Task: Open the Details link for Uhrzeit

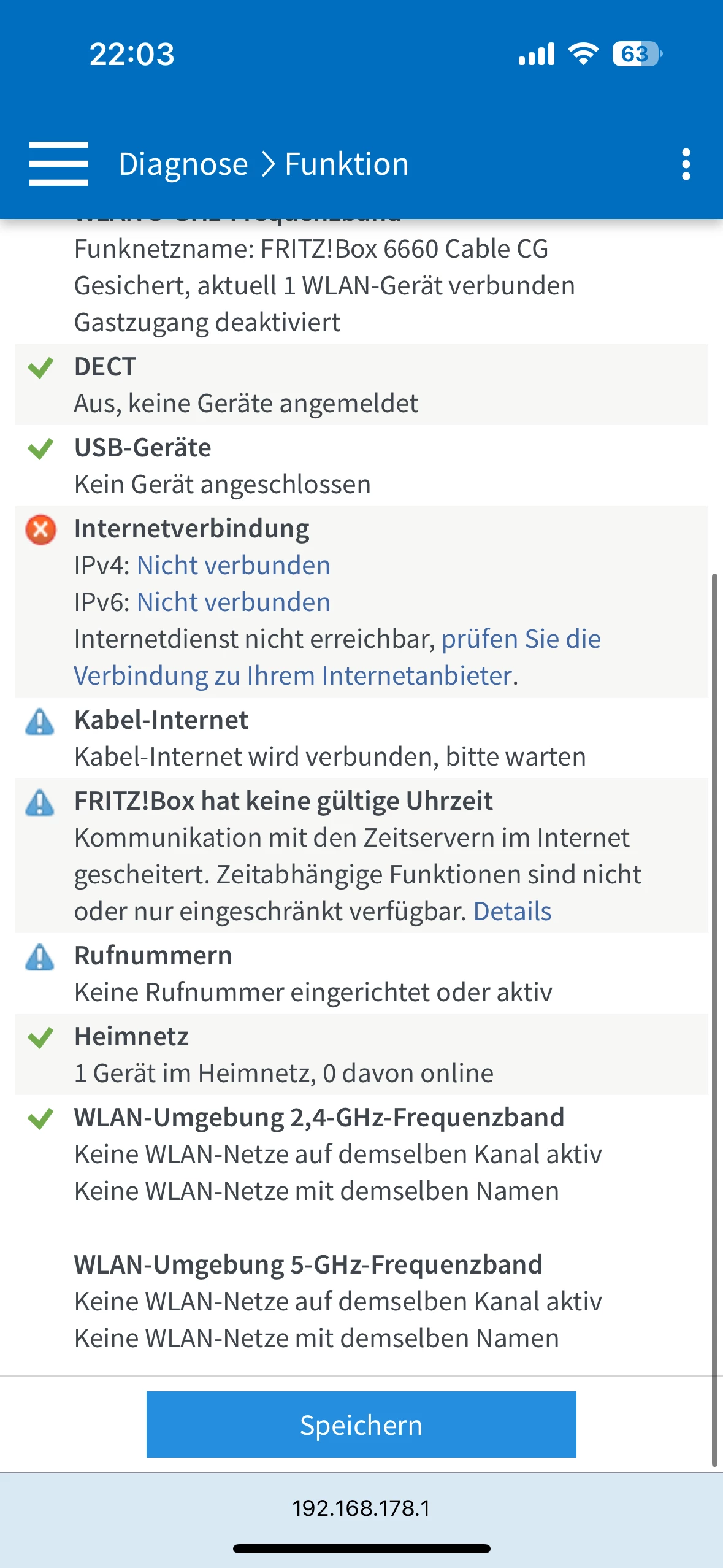Action: (x=512, y=912)
